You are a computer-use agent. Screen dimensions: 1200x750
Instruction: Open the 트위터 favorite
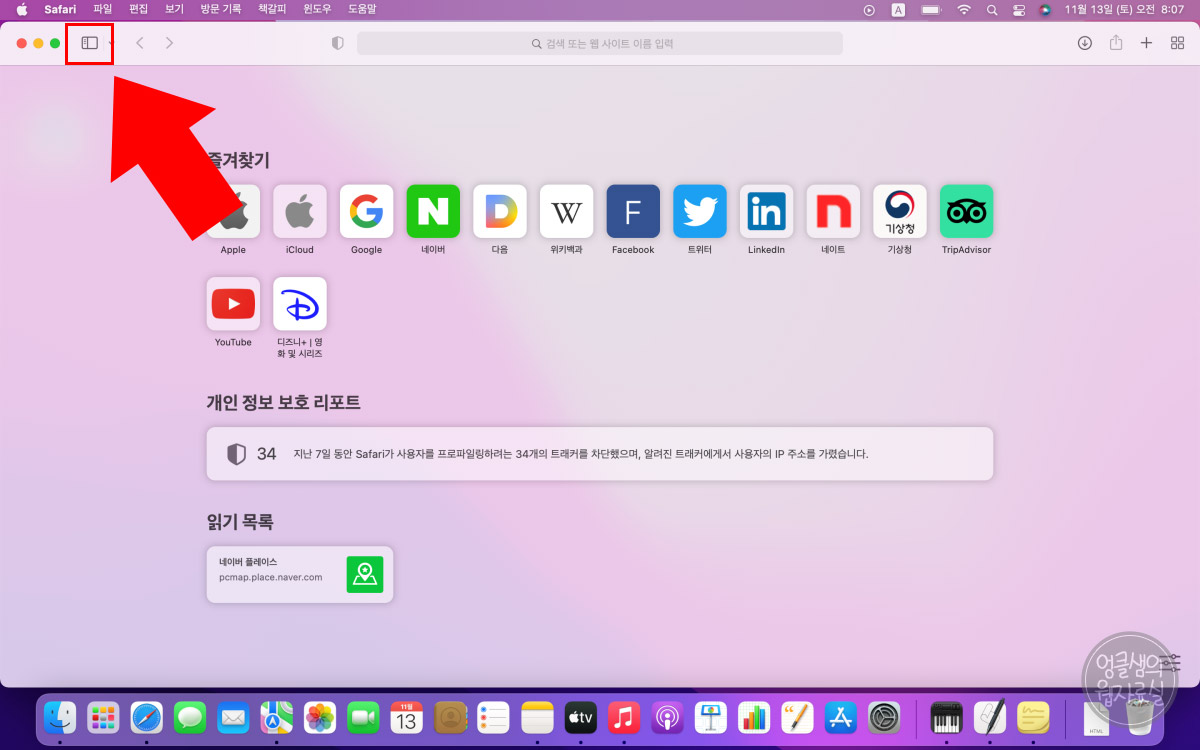pos(699,211)
